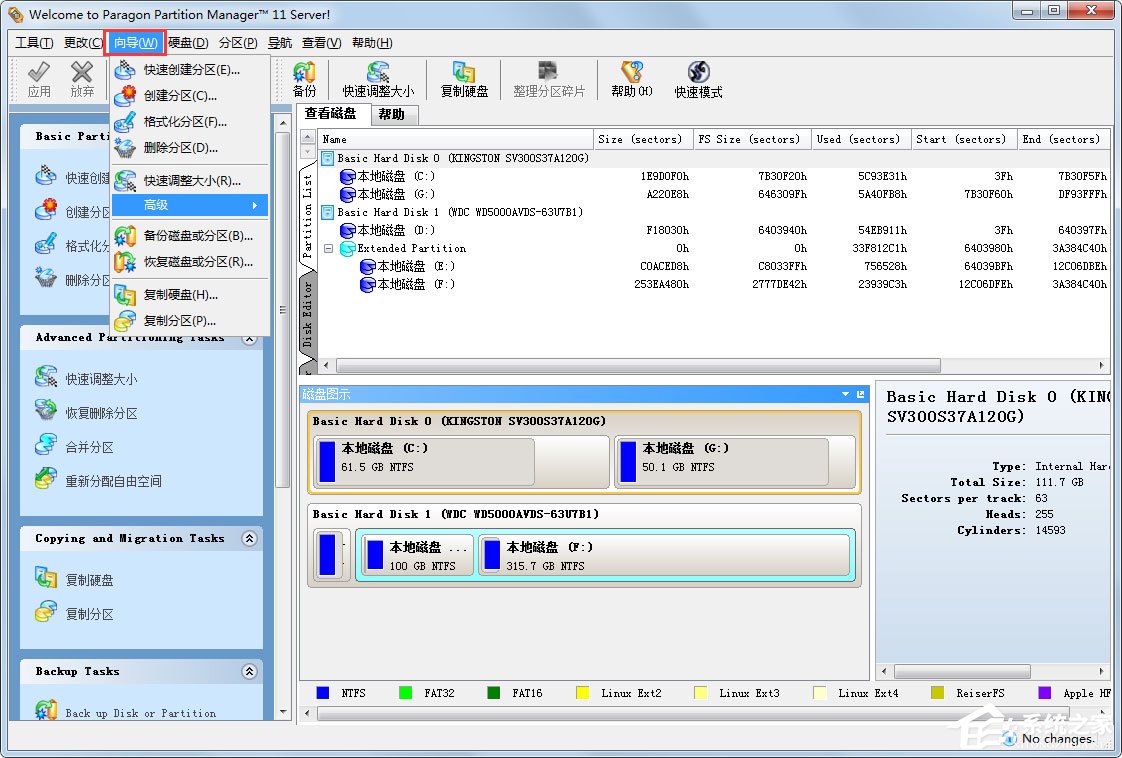Select 删除分区(D)... menu entry
This screenshot has height=758, width=1122.
tap(190, 147)
